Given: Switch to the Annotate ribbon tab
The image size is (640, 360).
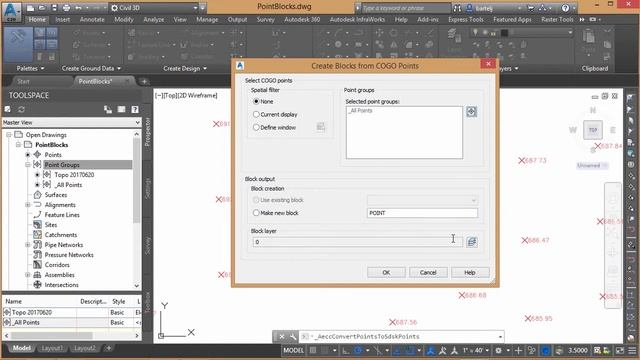Looking at the screenshot, I should 92,19.
